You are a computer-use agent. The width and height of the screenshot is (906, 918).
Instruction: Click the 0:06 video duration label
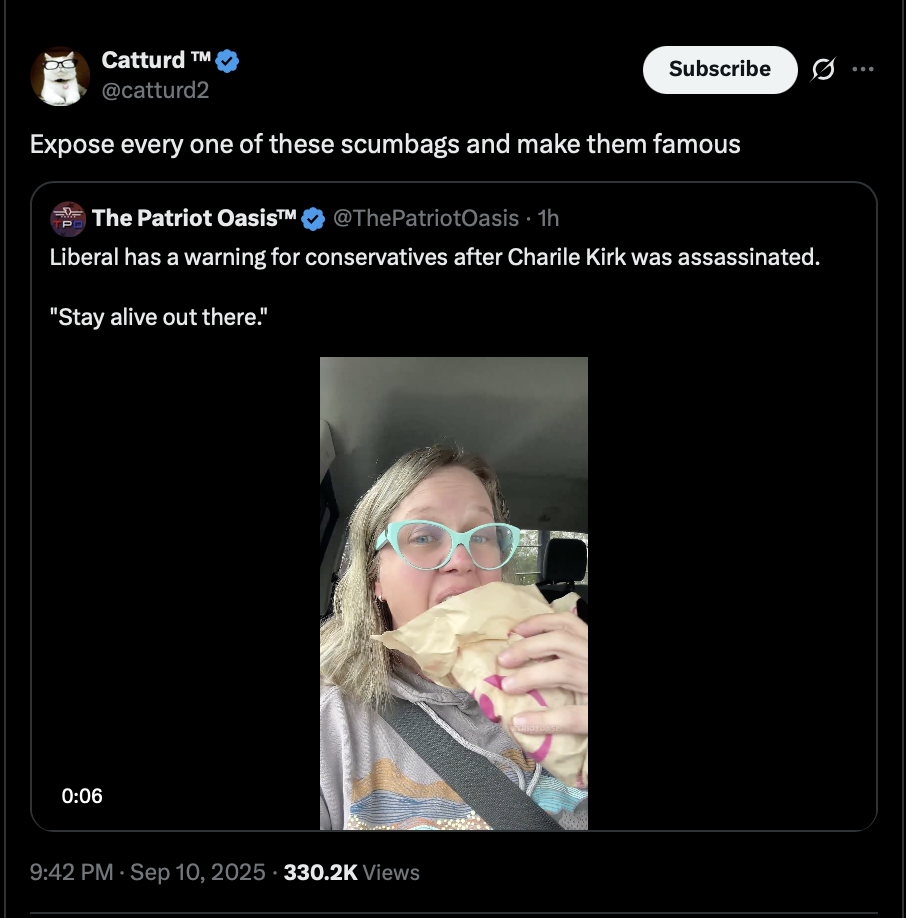[82, 796]
